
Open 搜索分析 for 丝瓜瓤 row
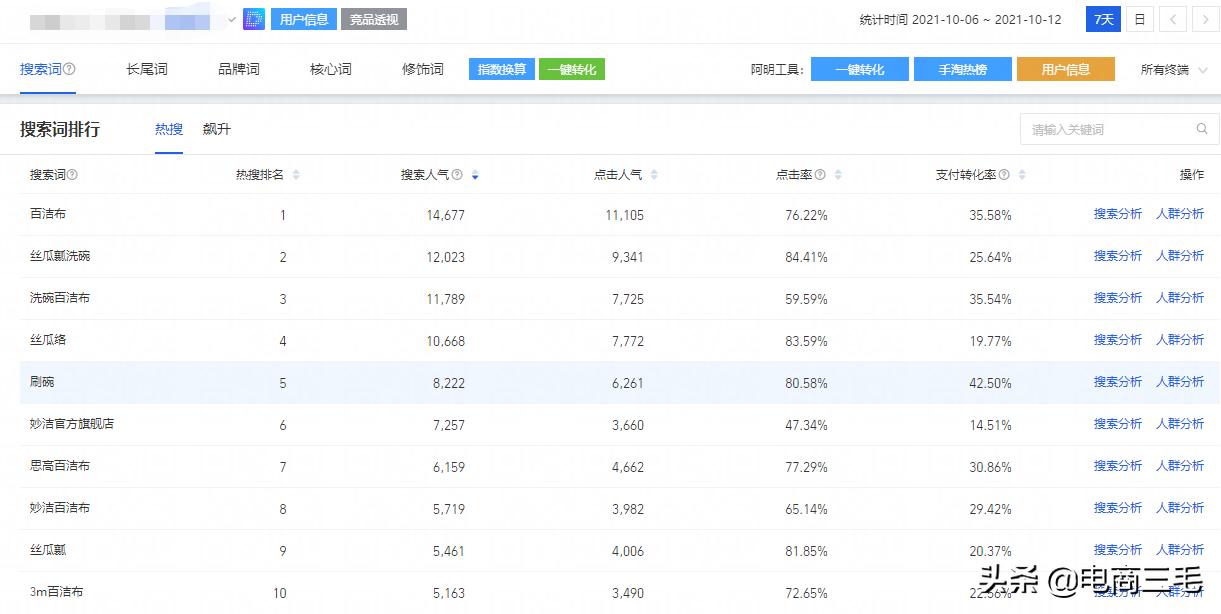[x=1118, y=550]
